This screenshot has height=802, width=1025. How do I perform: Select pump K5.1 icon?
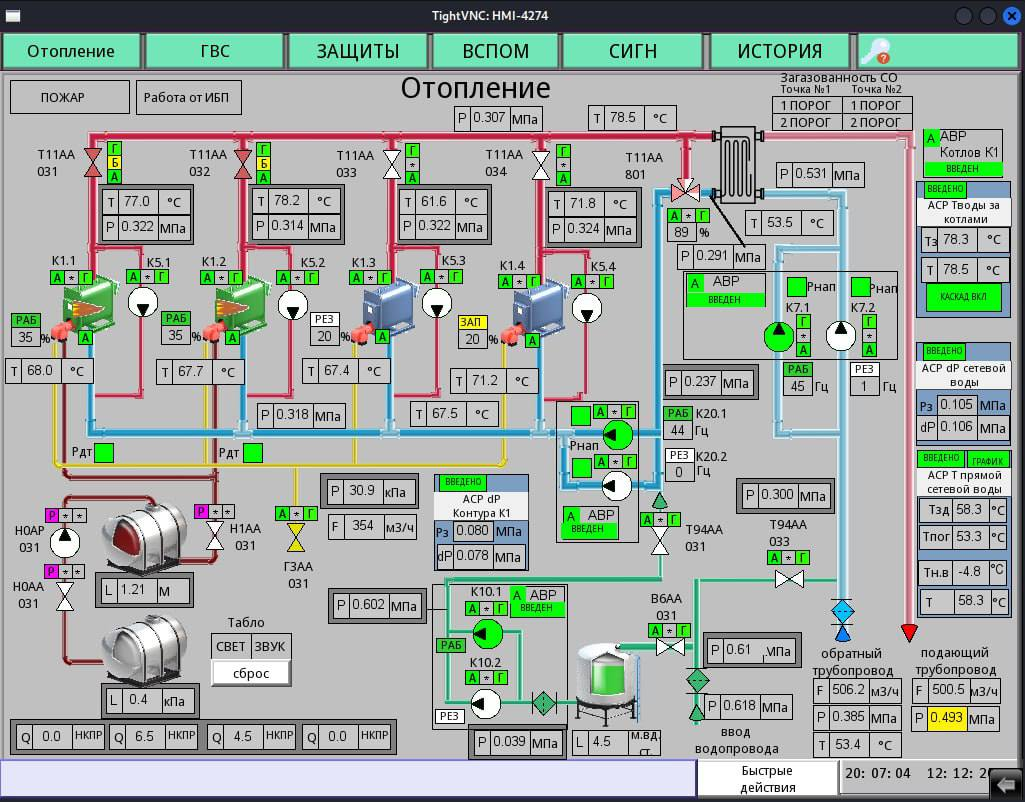[143, 303]
